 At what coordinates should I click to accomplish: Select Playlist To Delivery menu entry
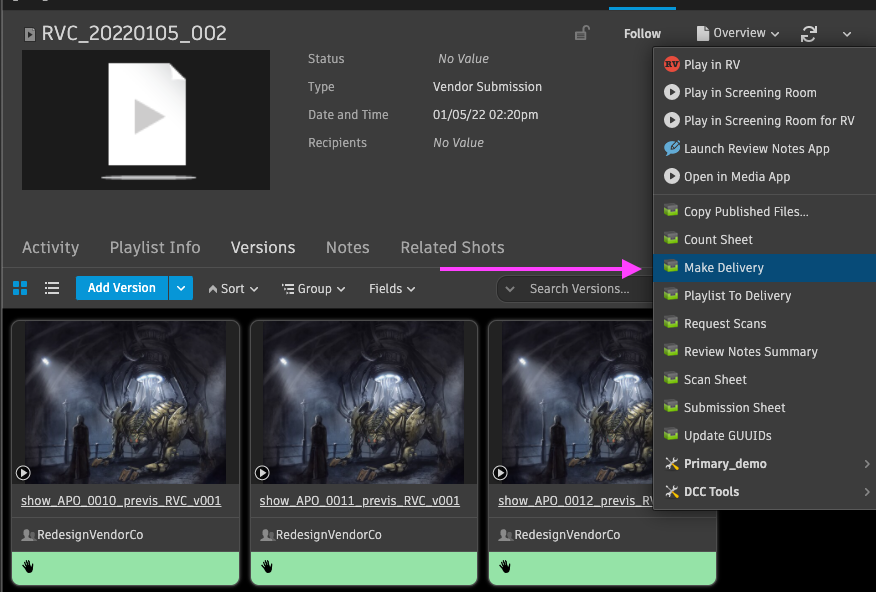(x=764, y=295)
